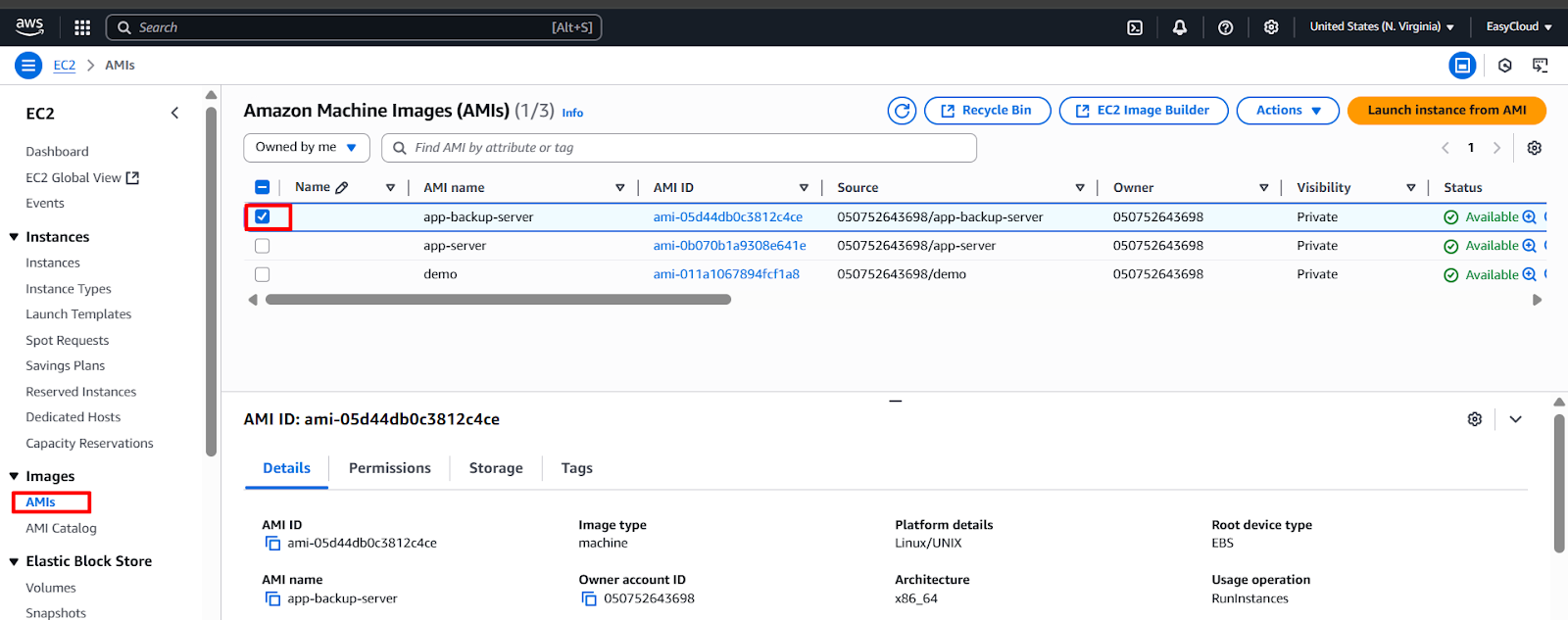Click the Info link beside the heading
The height and width of the screenshot is (620, 1568).
pos(572,114)
